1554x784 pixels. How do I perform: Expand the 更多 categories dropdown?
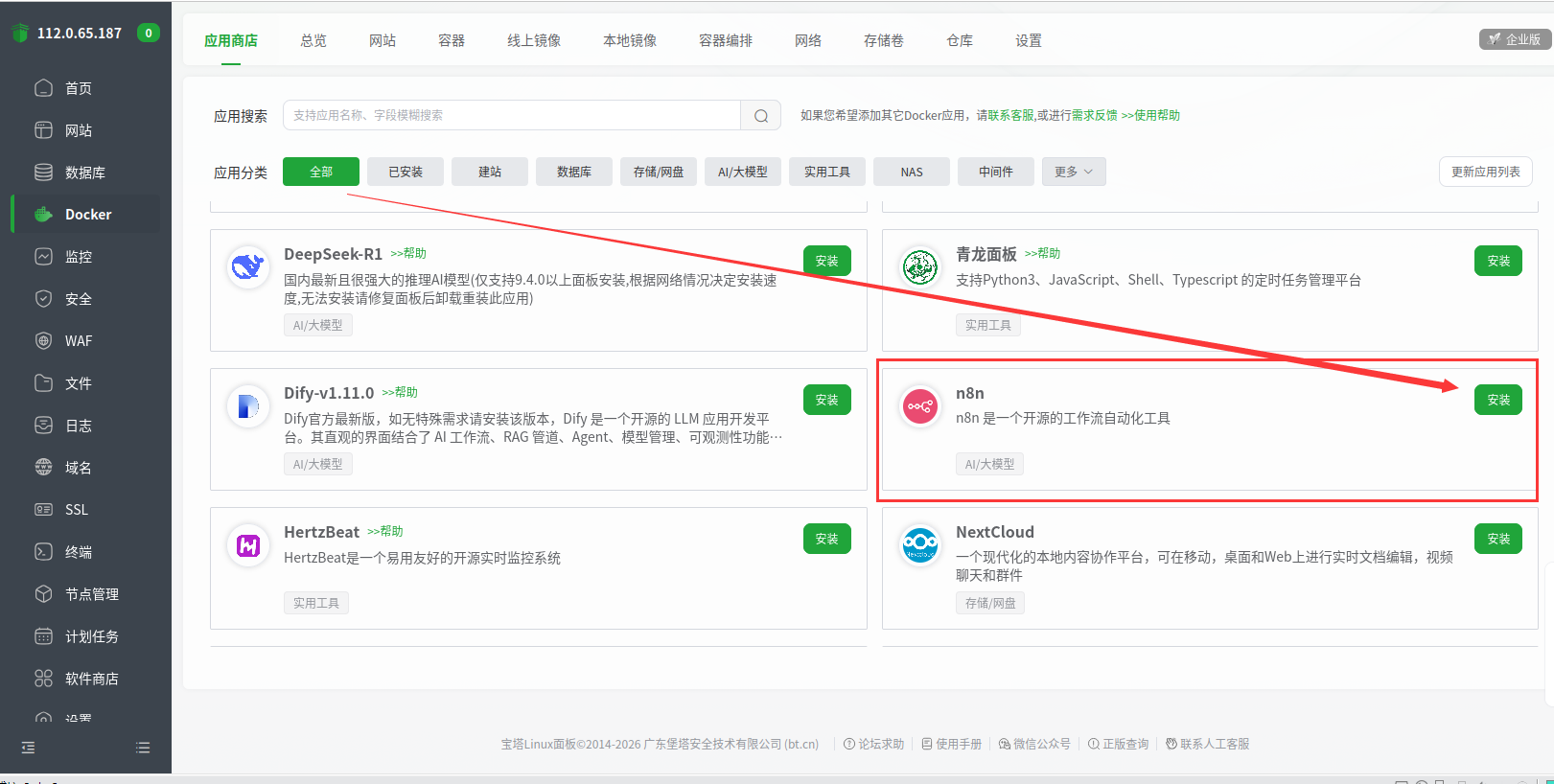pos(1074,172)
